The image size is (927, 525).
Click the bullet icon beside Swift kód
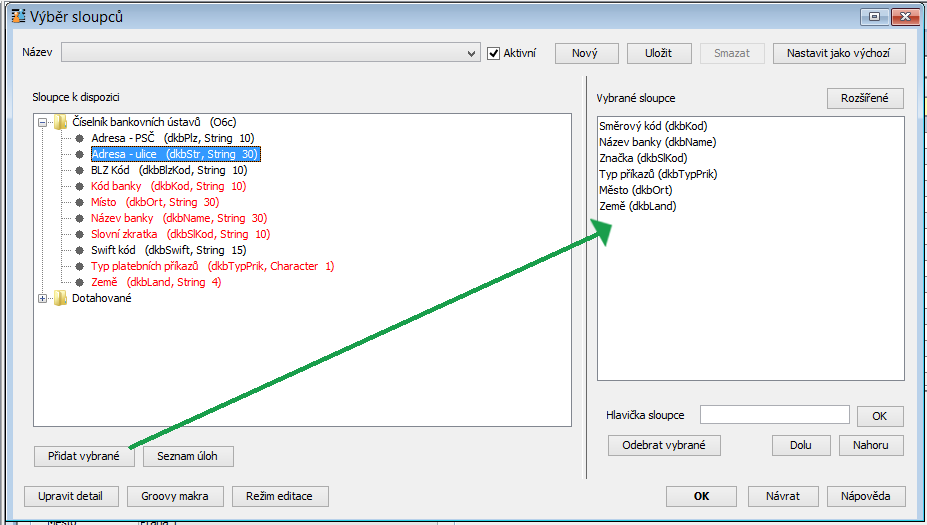[78, 250]
